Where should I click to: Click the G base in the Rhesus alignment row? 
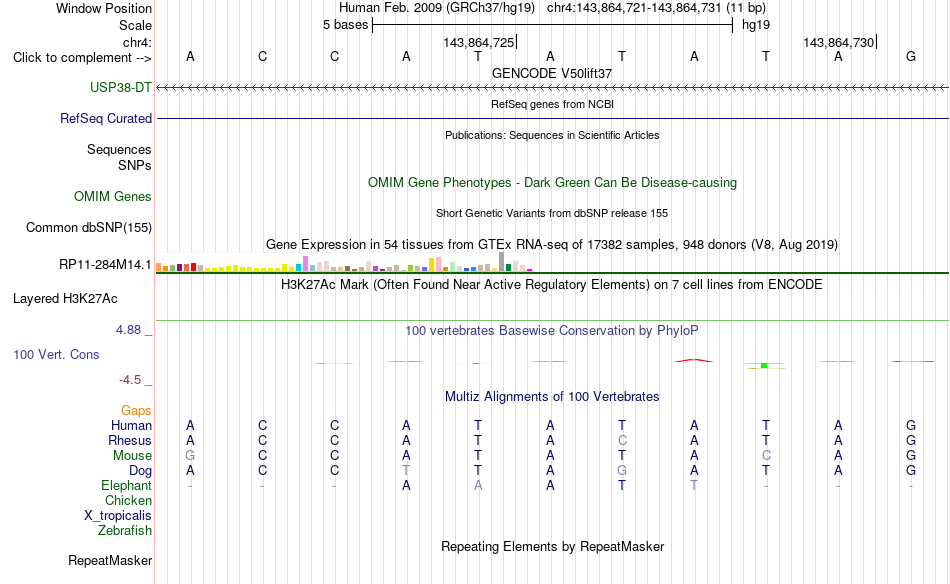pyautogui.click(x=911, y=440)
